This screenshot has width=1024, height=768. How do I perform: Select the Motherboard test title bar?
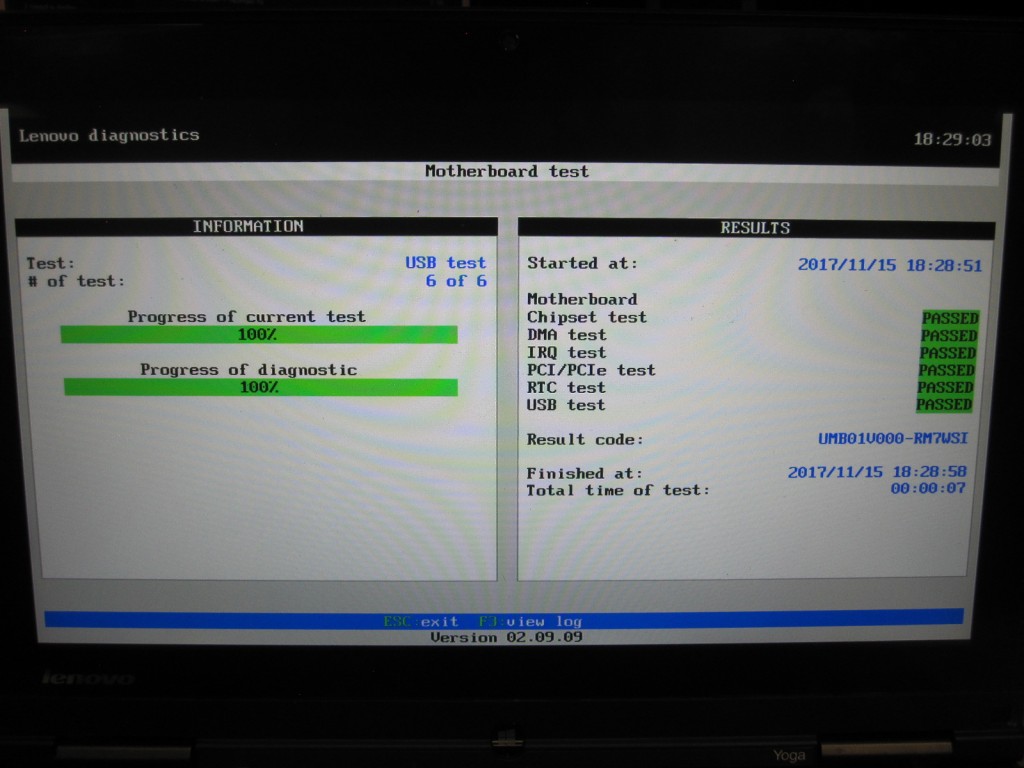[505, 171]
